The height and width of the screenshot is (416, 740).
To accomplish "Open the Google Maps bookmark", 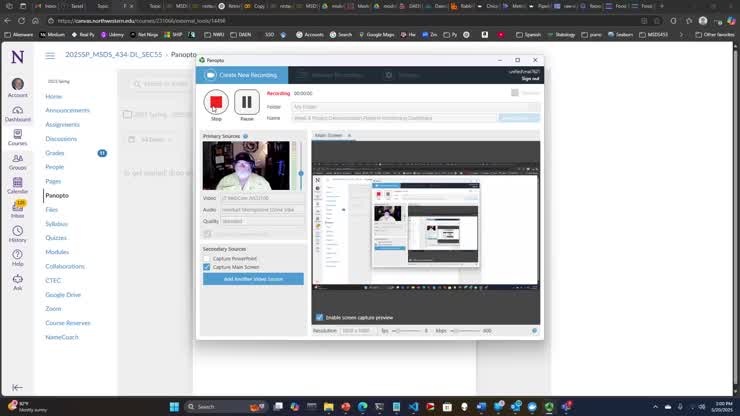I will click(x=378, y=34).
